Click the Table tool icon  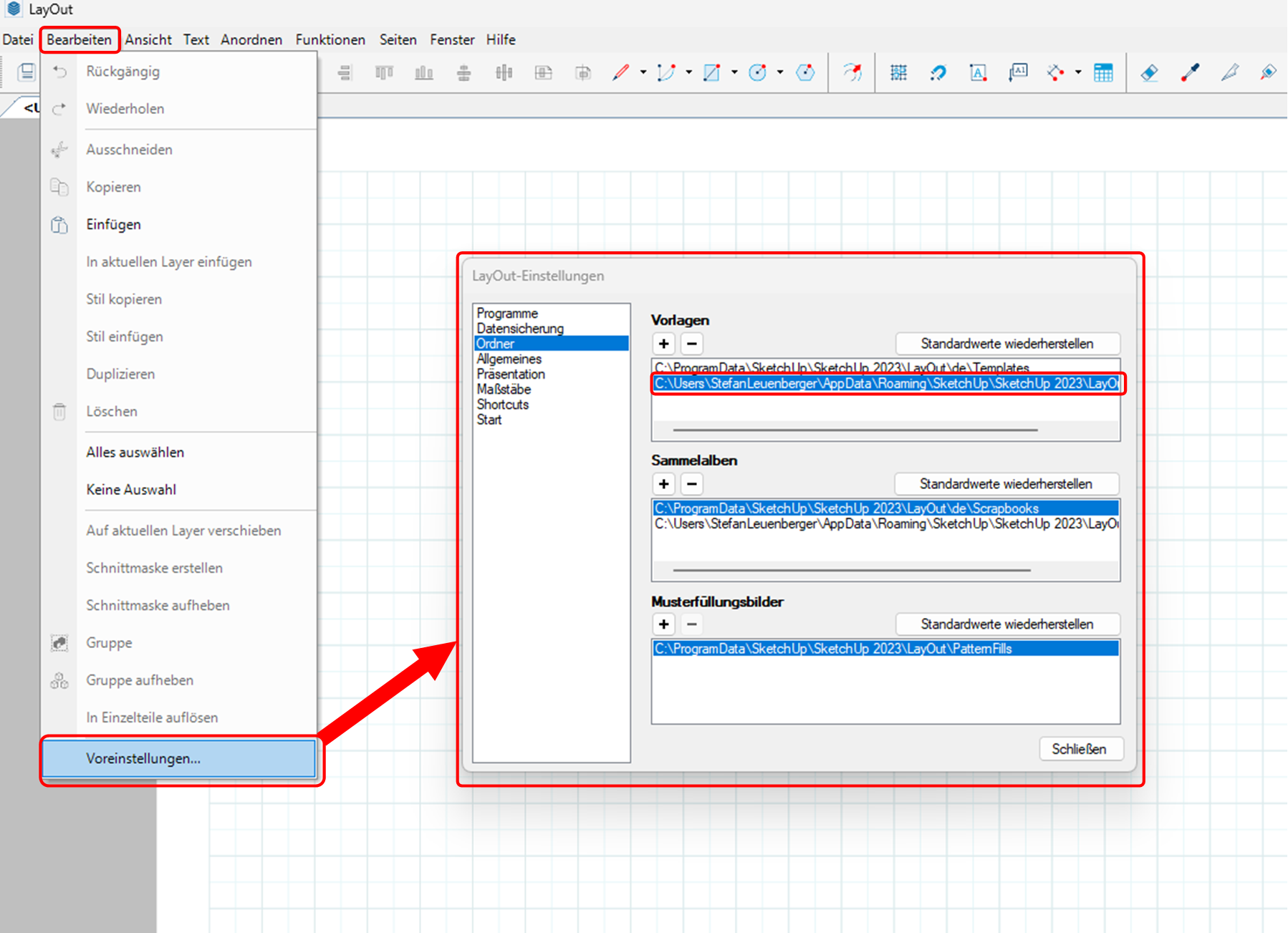1103,72
